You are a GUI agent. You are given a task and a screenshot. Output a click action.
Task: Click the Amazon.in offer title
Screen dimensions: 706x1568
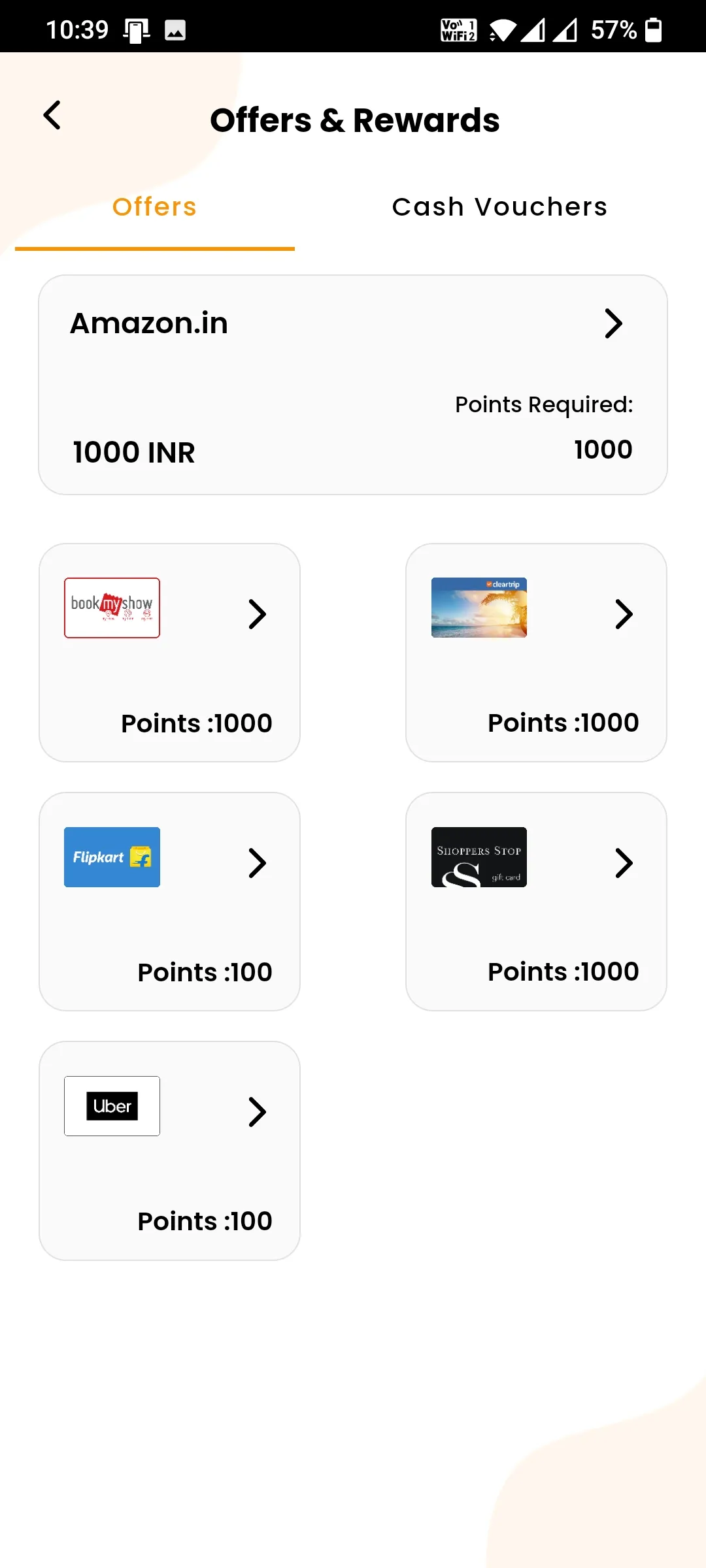tap(149, 323)
